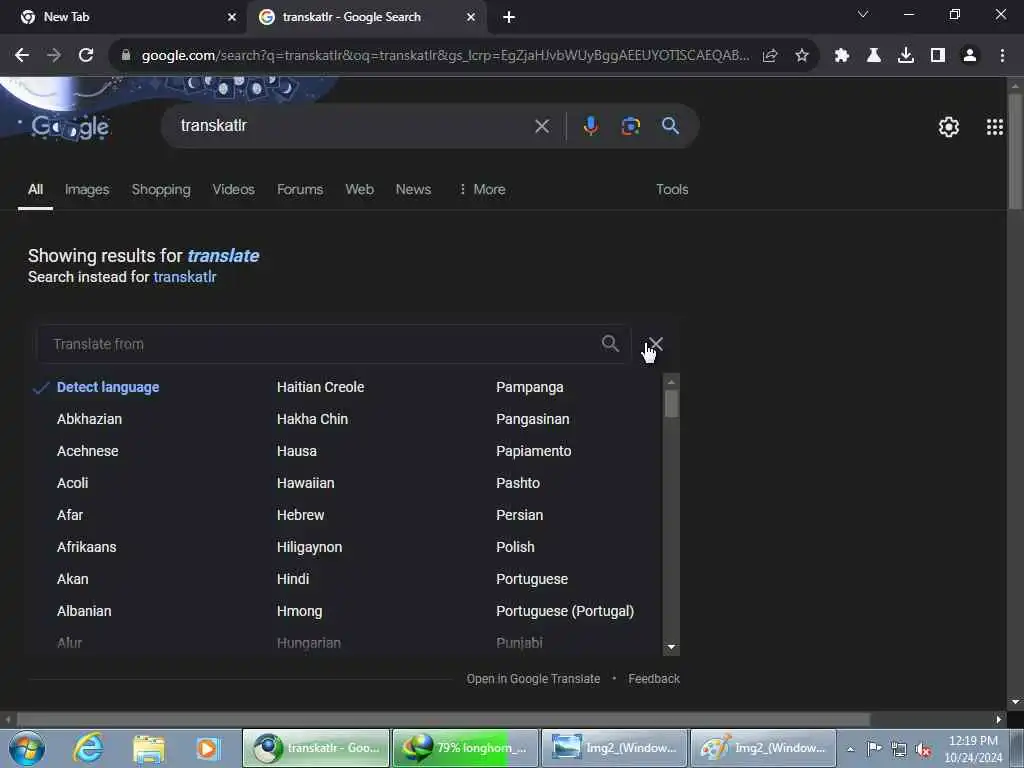
Task: Click language list scrollbar down arrow
Action: coord(671,647)
